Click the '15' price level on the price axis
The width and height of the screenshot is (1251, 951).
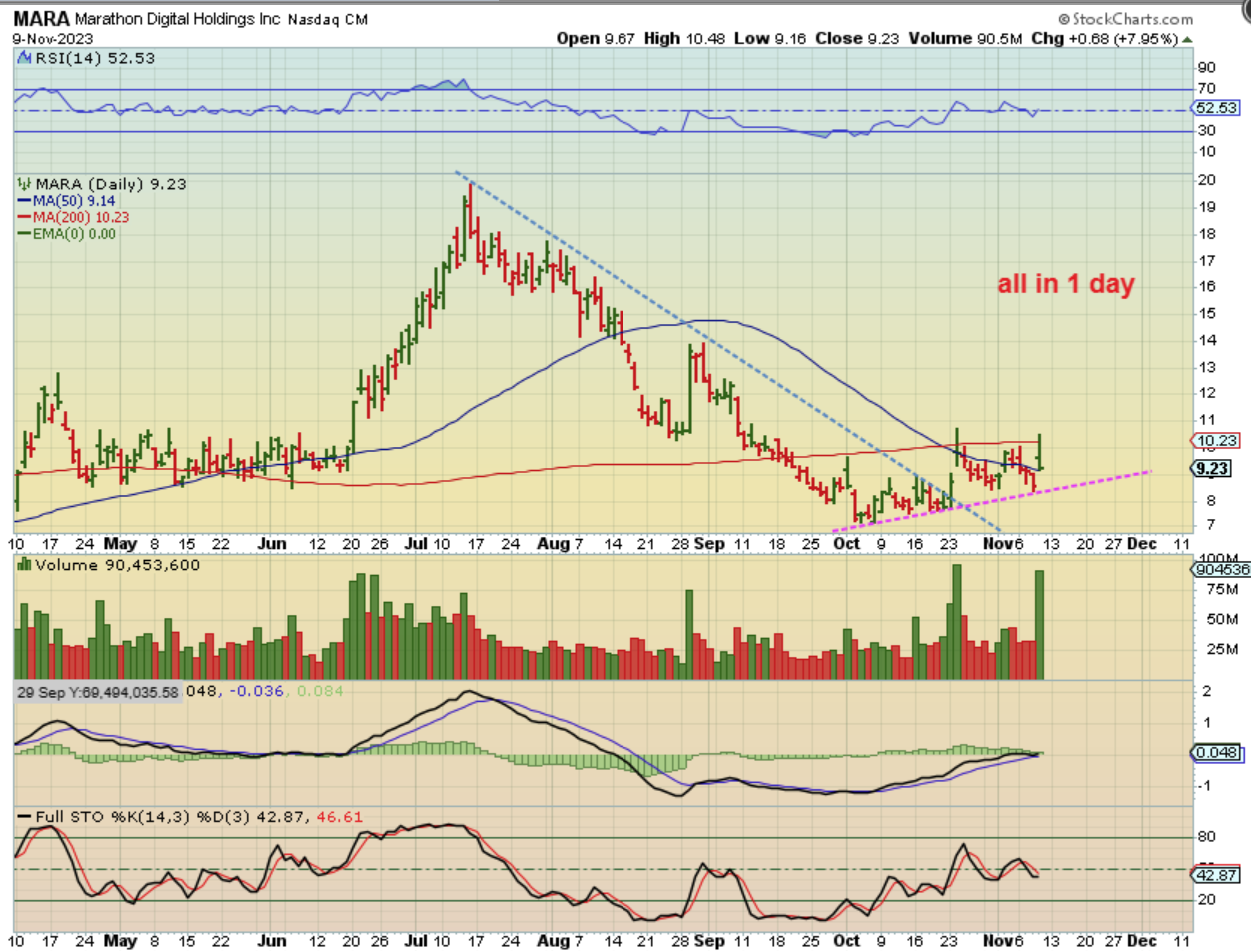1209,313
